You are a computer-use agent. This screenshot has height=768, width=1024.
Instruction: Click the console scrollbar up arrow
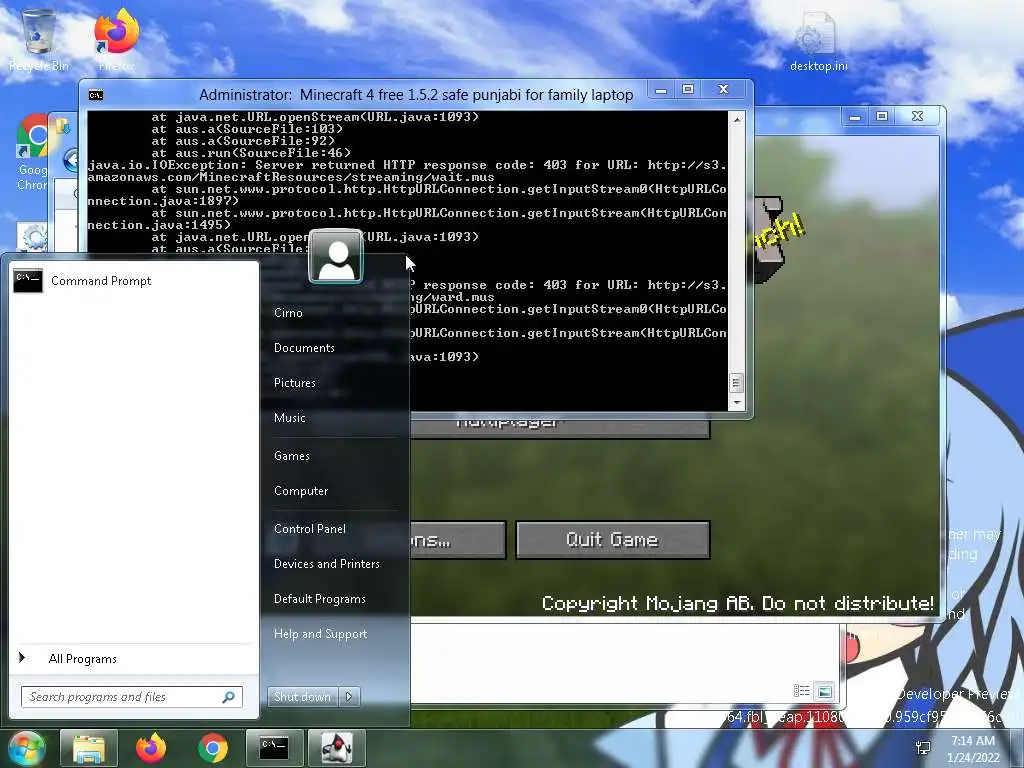click(737, 120)
